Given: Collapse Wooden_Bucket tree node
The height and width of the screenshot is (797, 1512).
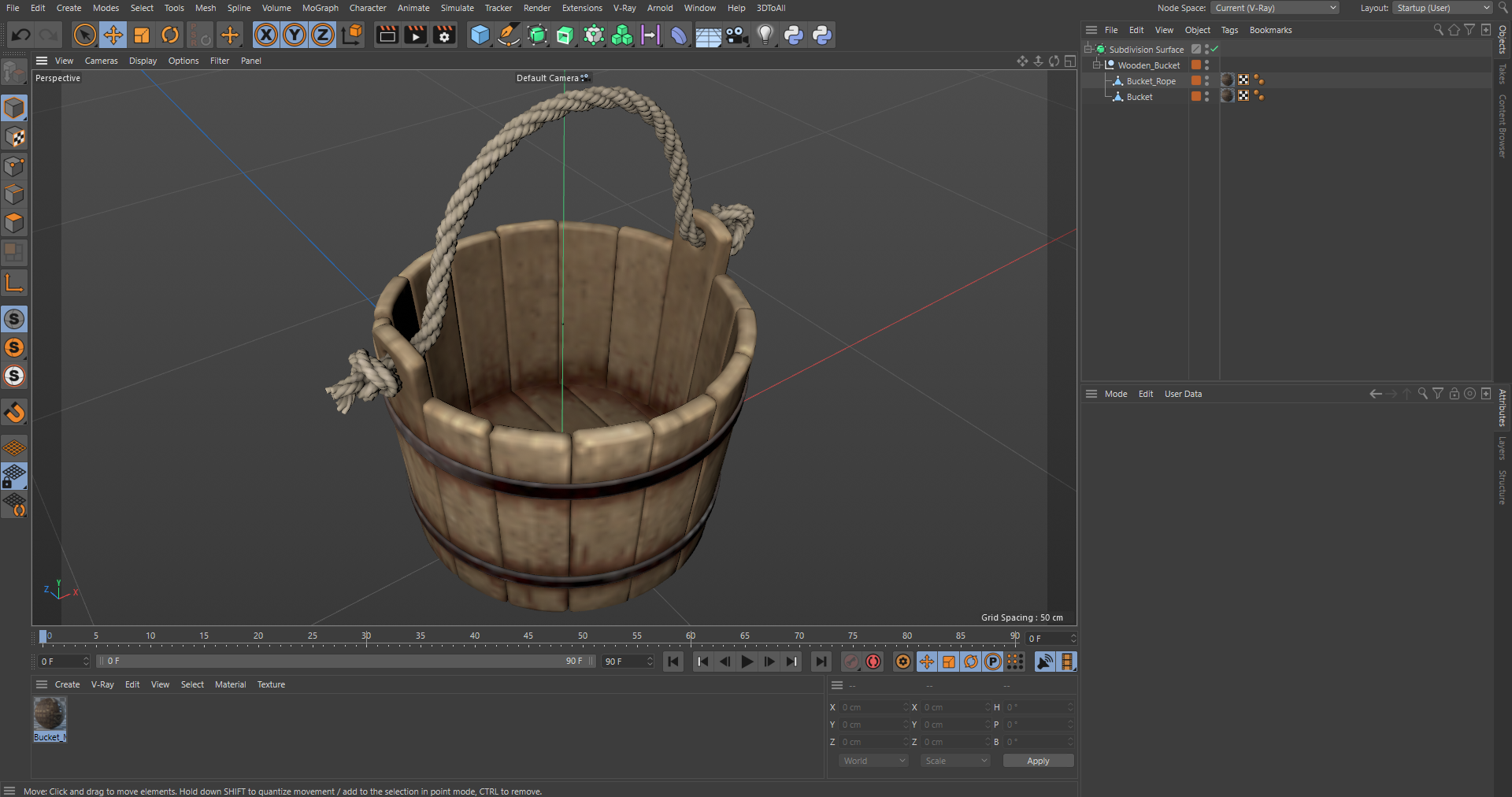Looking at the screenshot, I should coord(1096,65).
